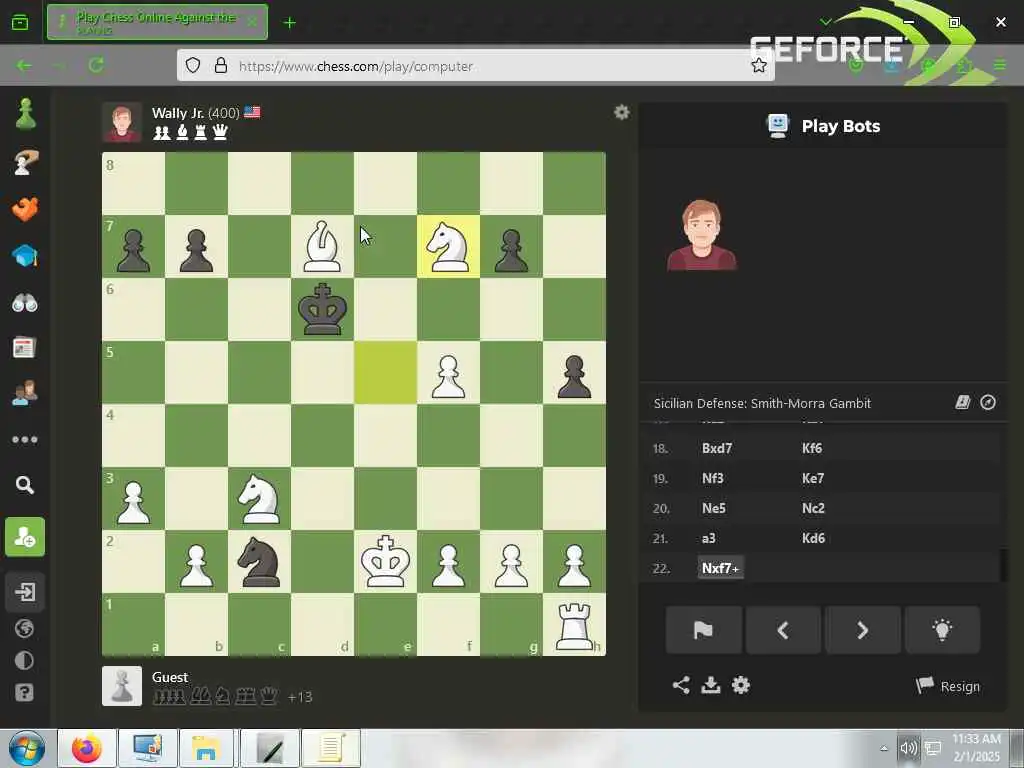
Task: Click the green sign-up person icon
Action: [x=25, y=537]
